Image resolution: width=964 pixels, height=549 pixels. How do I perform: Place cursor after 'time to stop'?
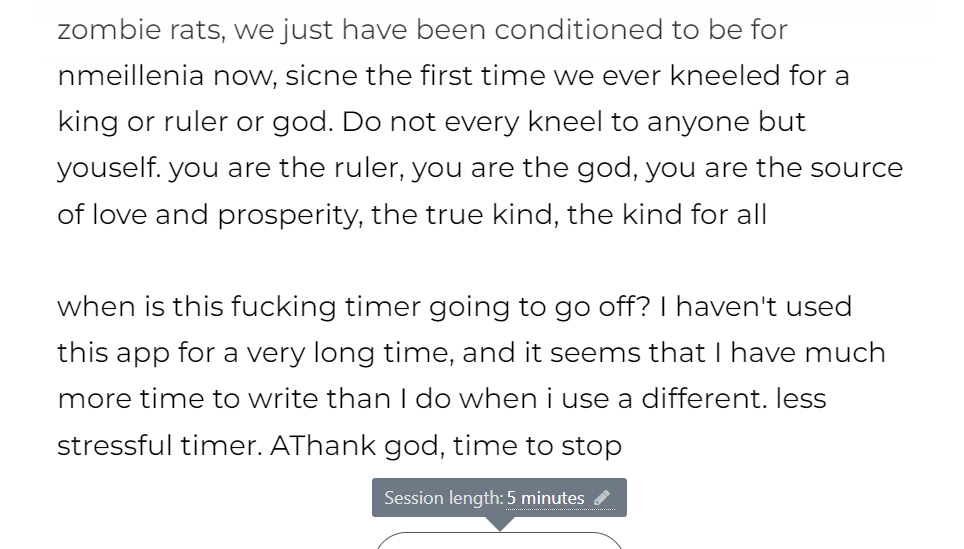point(623,445)
